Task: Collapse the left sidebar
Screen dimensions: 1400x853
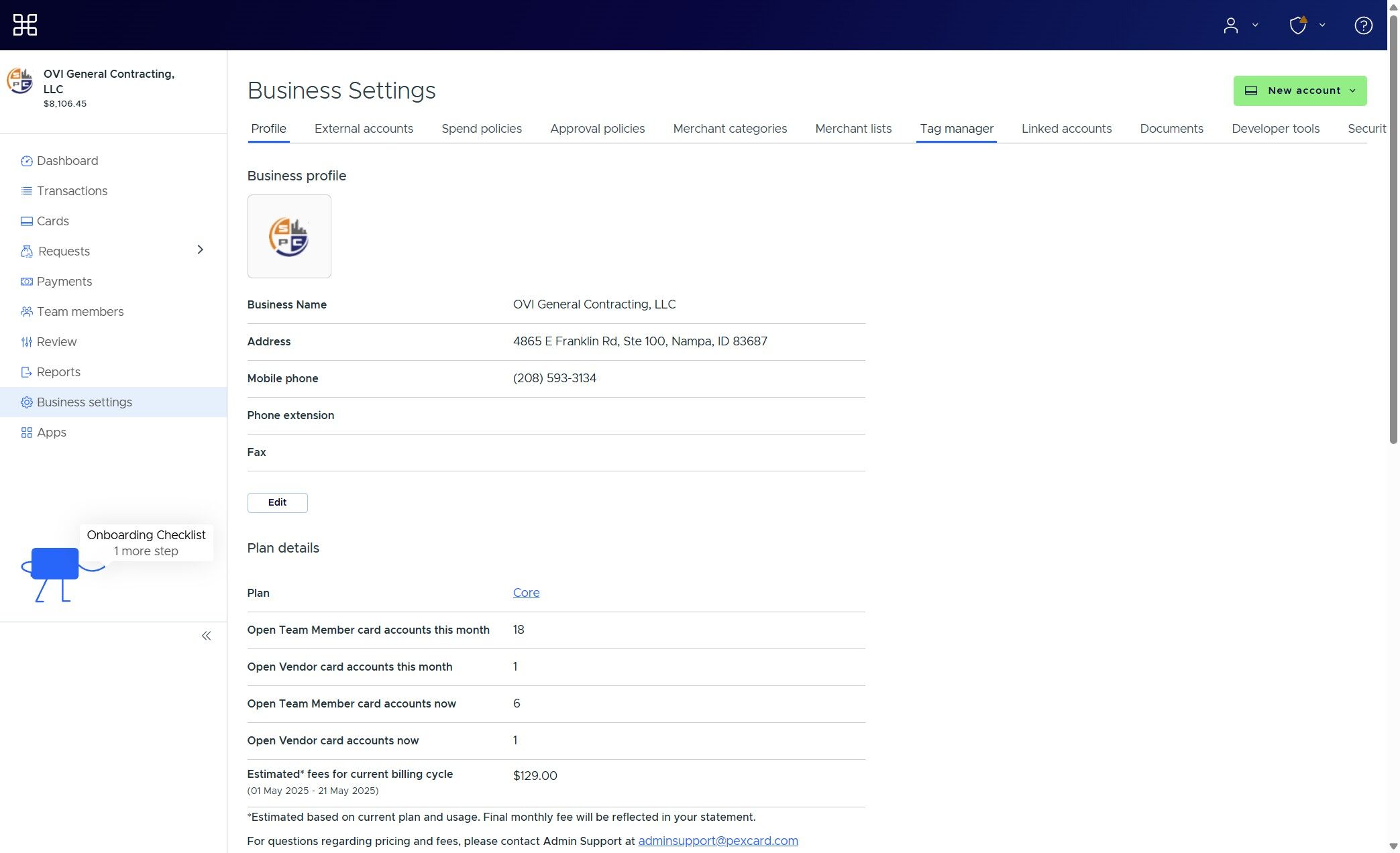Action: click(x=207, y=636)
